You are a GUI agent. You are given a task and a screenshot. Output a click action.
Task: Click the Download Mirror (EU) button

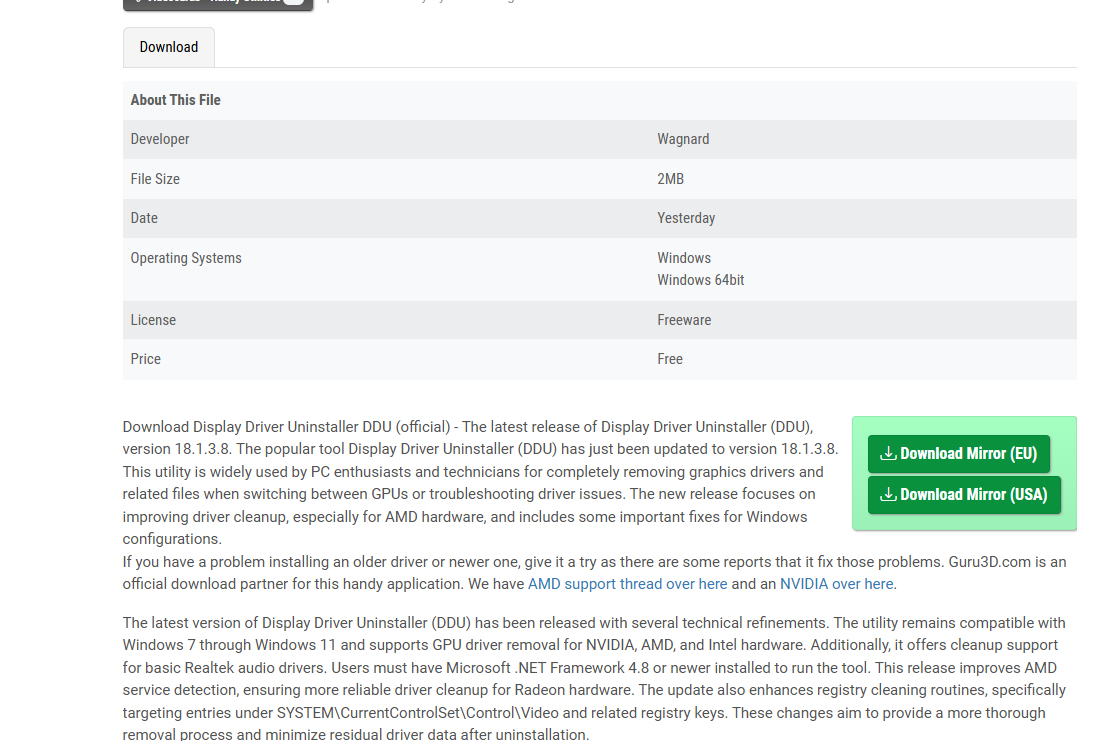point(959,454)
